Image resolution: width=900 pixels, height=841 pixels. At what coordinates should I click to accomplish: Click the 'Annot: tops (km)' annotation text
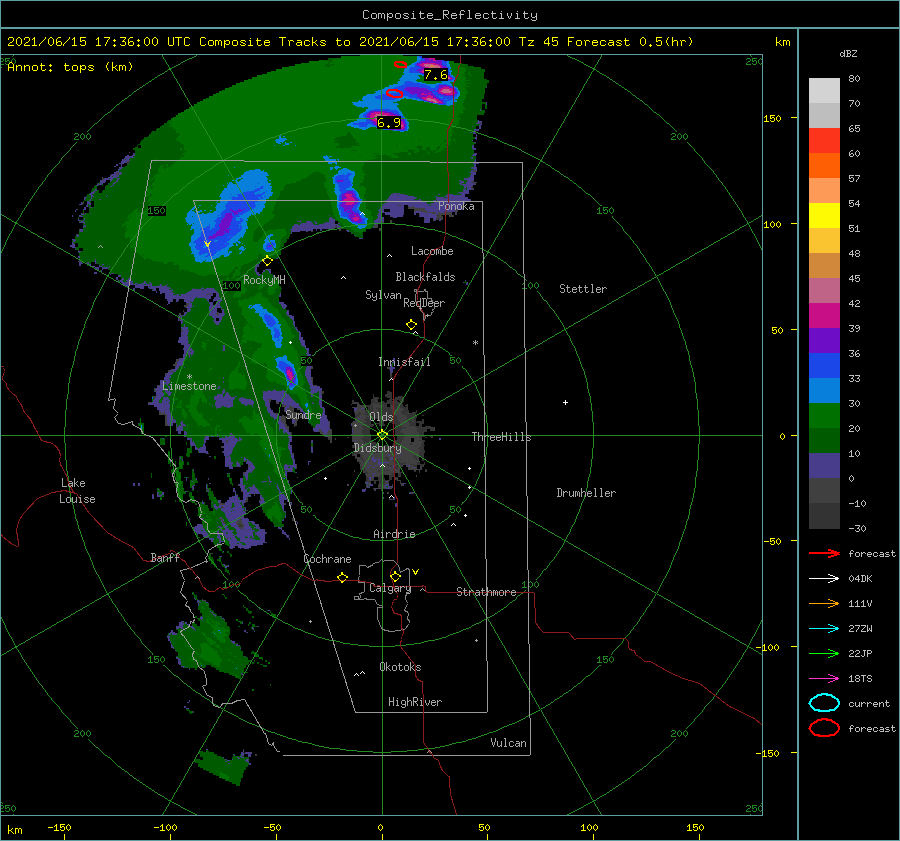[70, 67]
